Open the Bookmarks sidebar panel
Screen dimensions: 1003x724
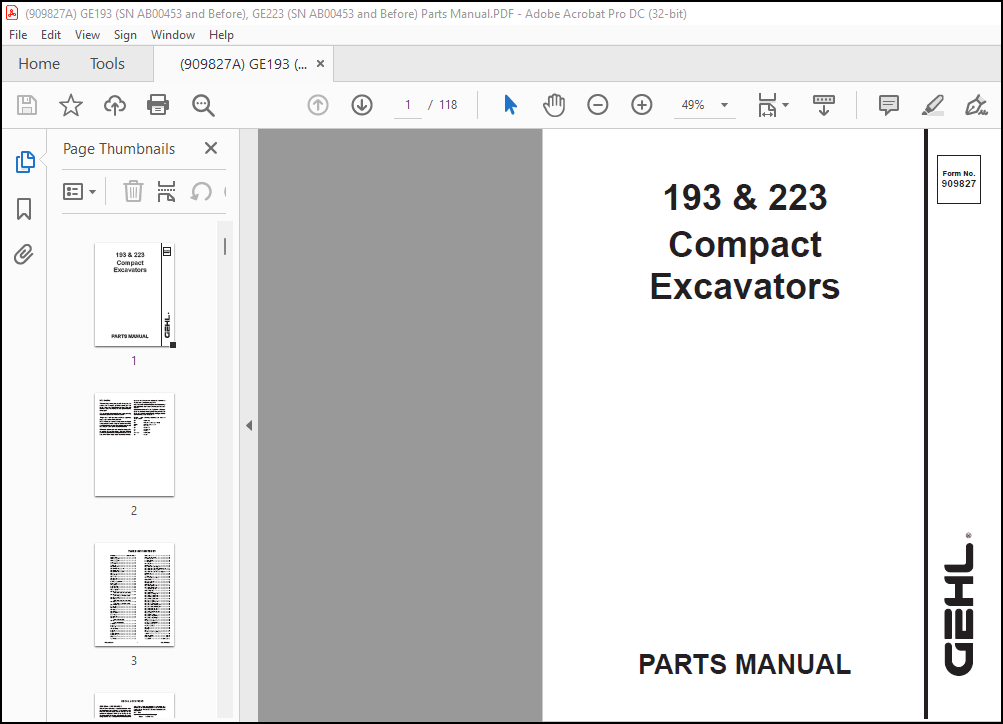(24, 209)
